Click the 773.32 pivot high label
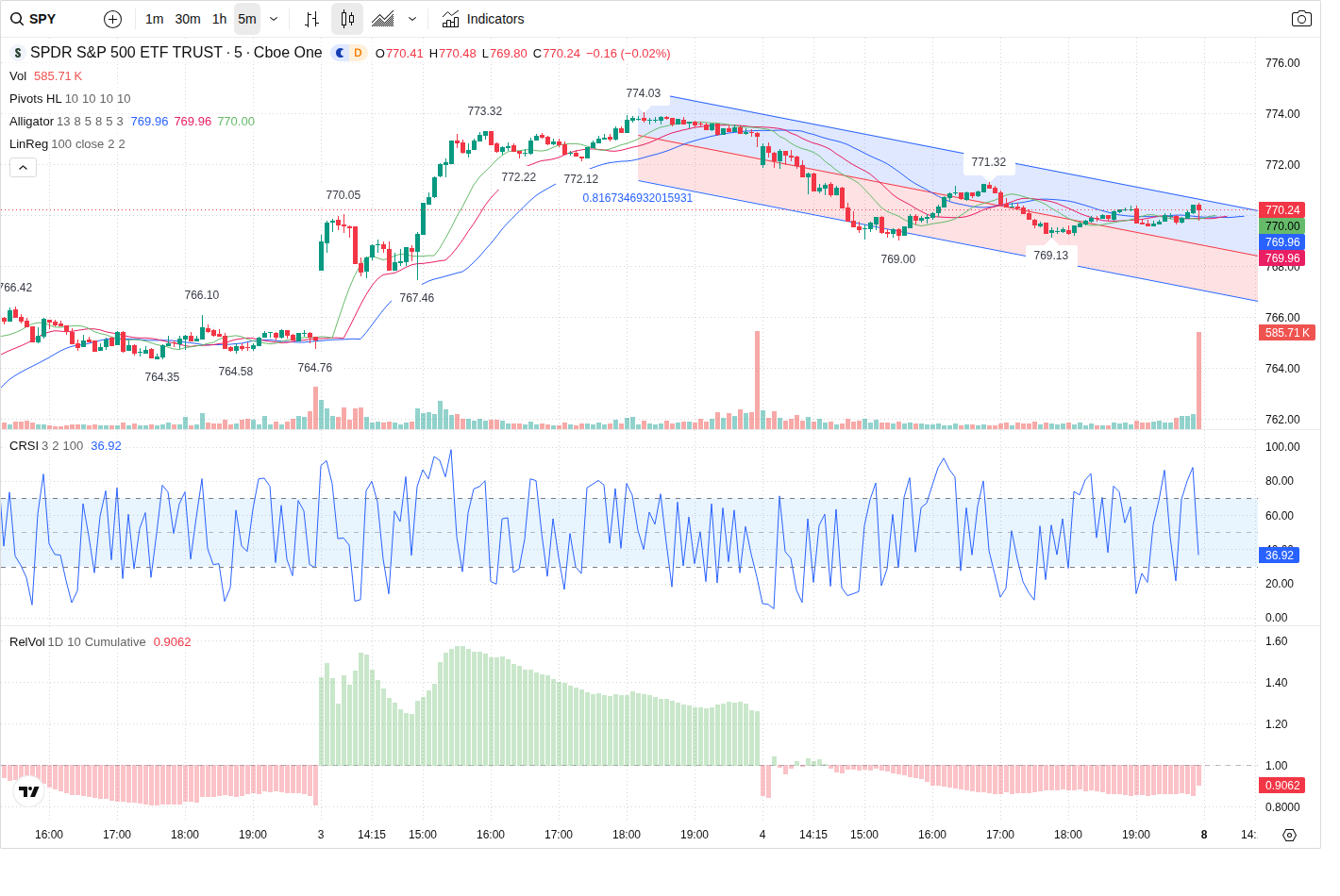The width and height of the screenshot is (1340, 896). point(485,111)
